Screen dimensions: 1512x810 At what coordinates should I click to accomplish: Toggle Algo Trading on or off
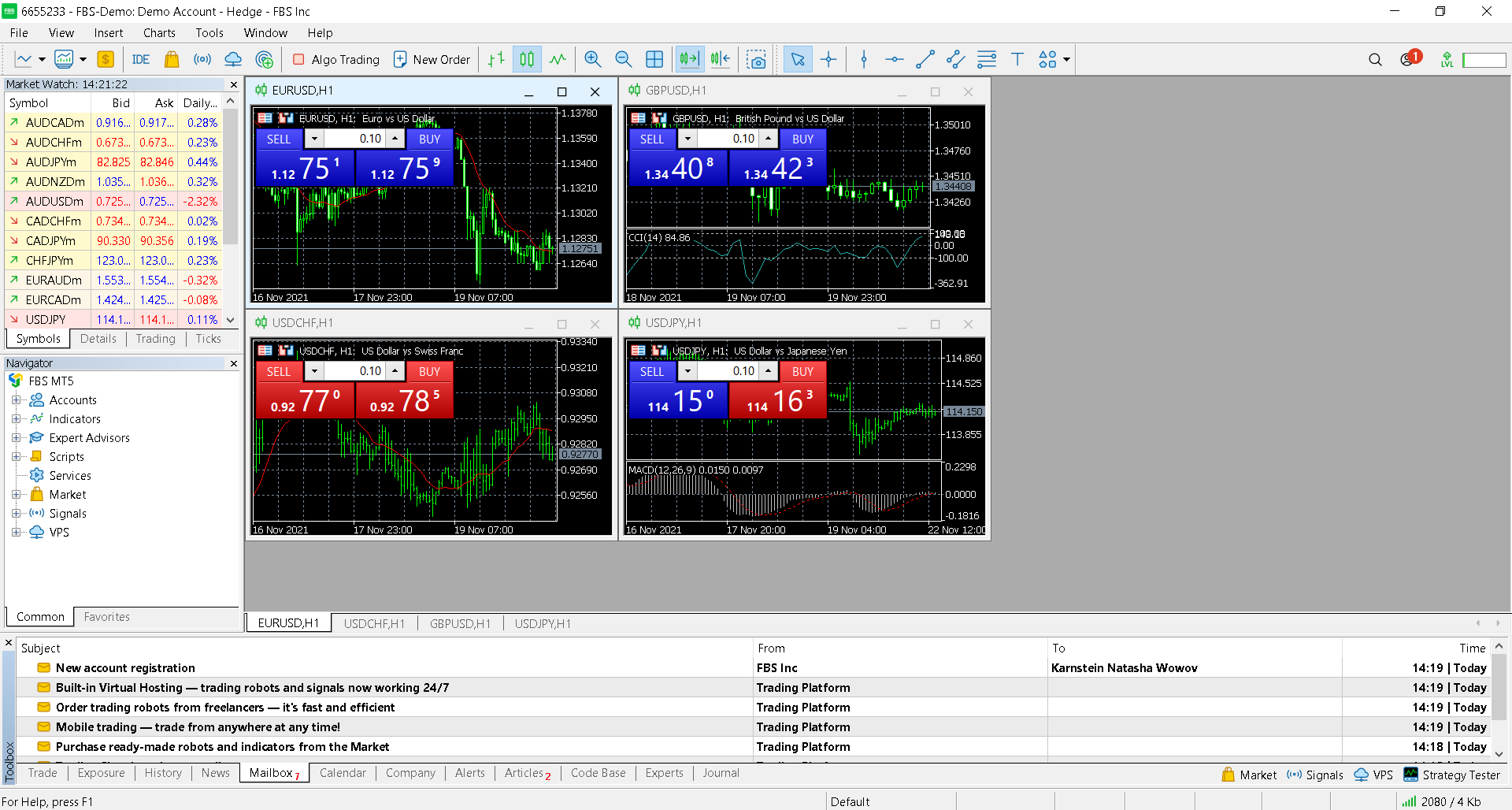pyautogui.click(x=336, y=59)
